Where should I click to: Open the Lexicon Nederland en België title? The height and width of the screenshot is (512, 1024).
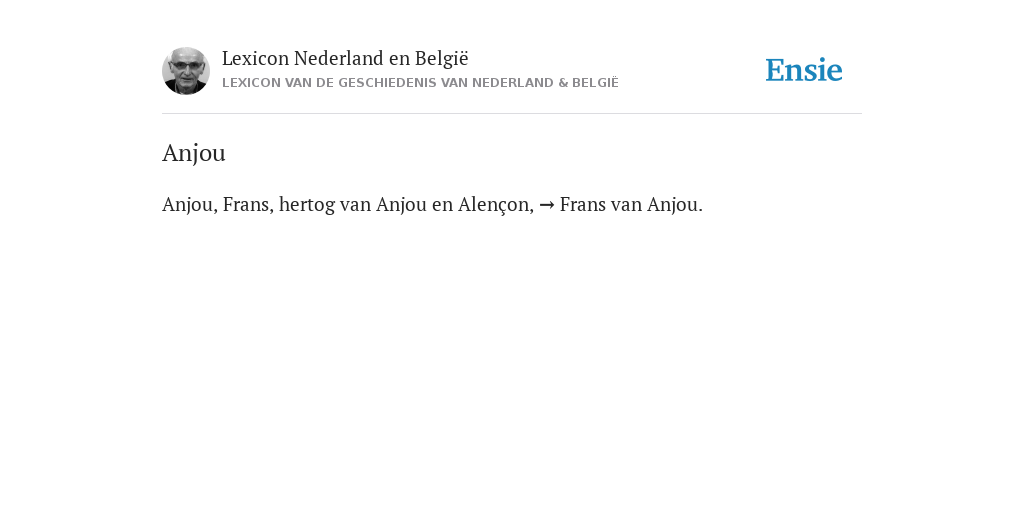pos(345,58)
